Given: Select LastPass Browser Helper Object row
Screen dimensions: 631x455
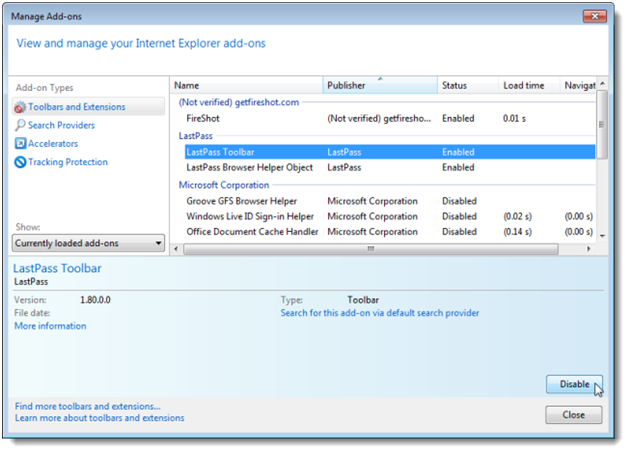Looking at the screenshot, I should [390, 168].
